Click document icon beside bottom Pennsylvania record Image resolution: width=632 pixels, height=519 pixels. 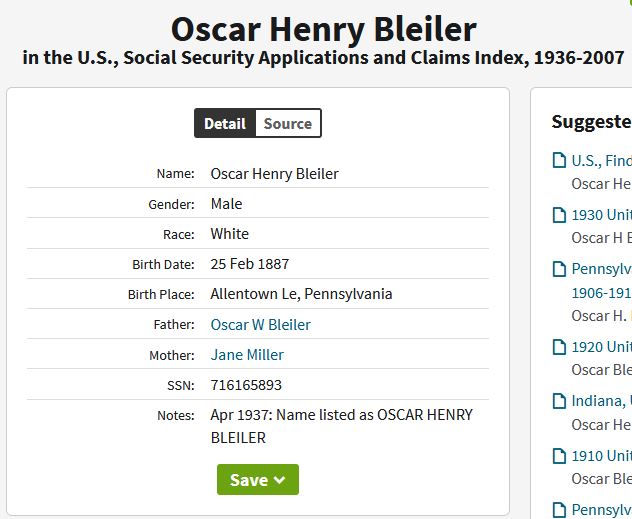[560, 510]
